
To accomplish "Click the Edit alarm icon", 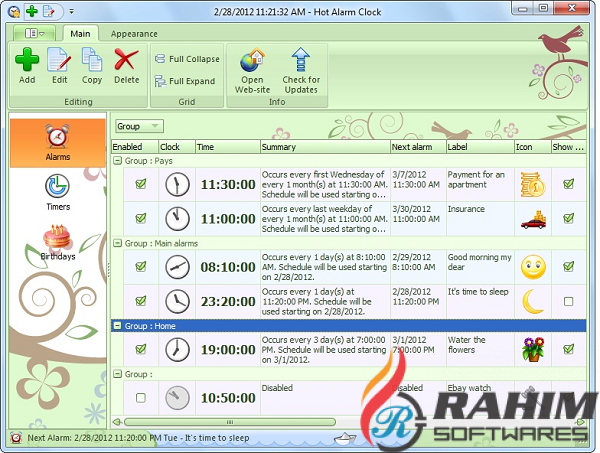I will coord(59,62).
